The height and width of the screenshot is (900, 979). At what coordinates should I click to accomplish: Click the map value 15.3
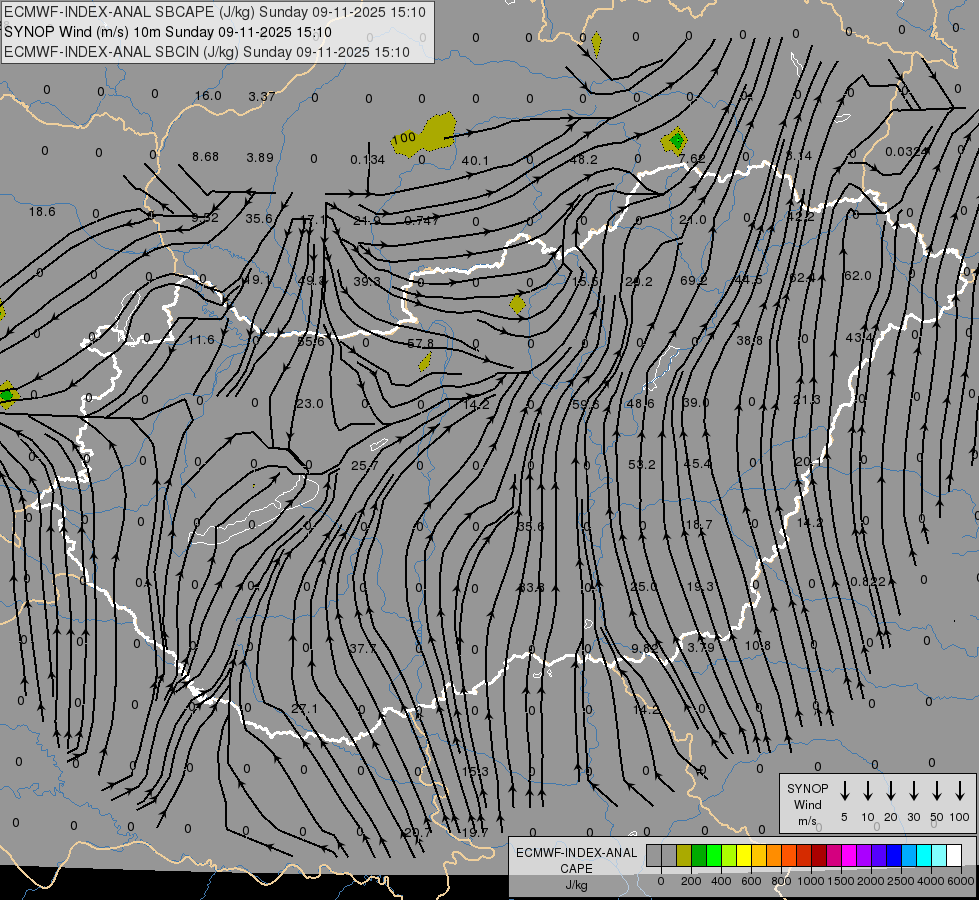[475, 771]
